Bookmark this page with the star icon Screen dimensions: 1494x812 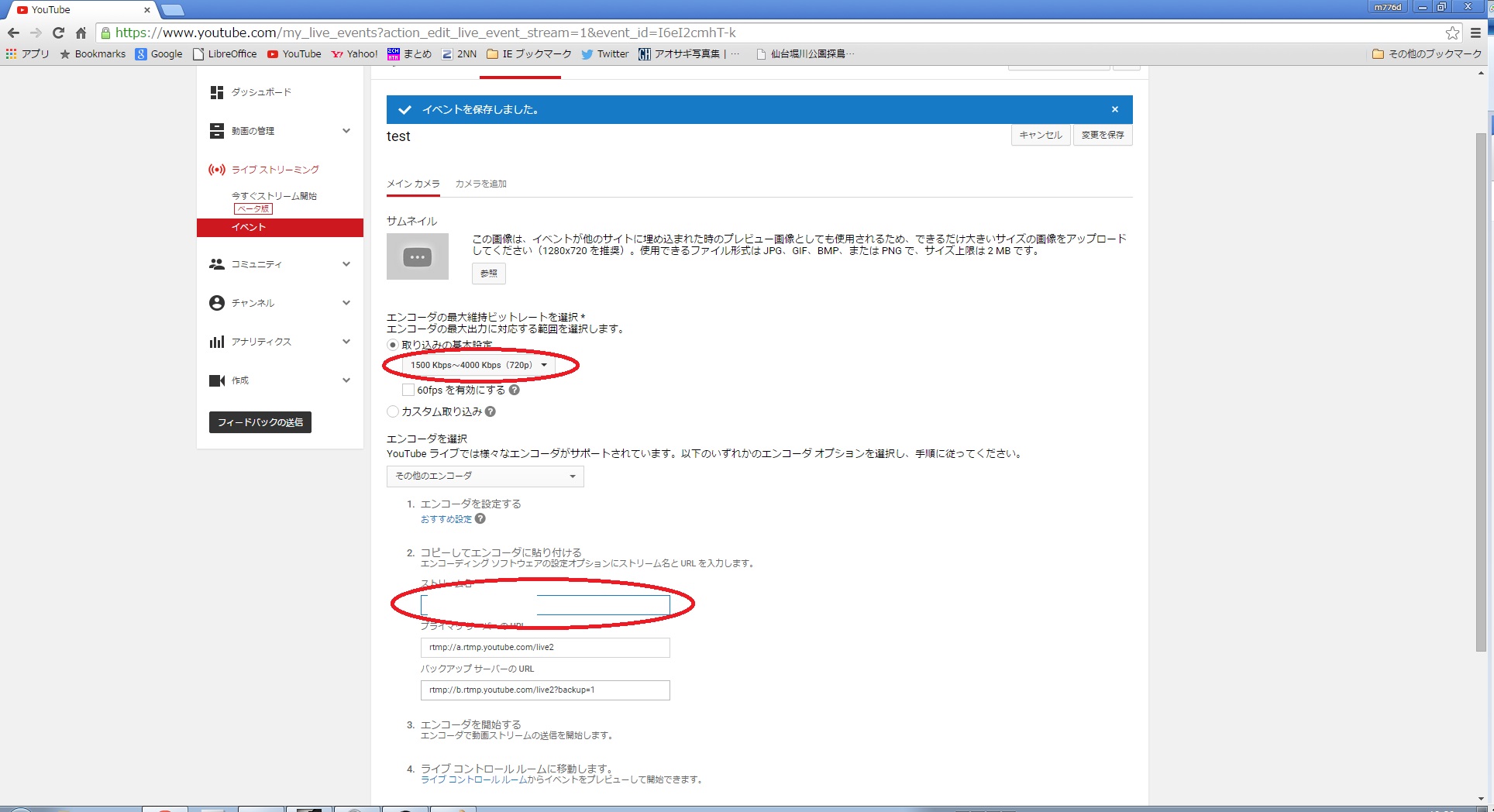1452,33
